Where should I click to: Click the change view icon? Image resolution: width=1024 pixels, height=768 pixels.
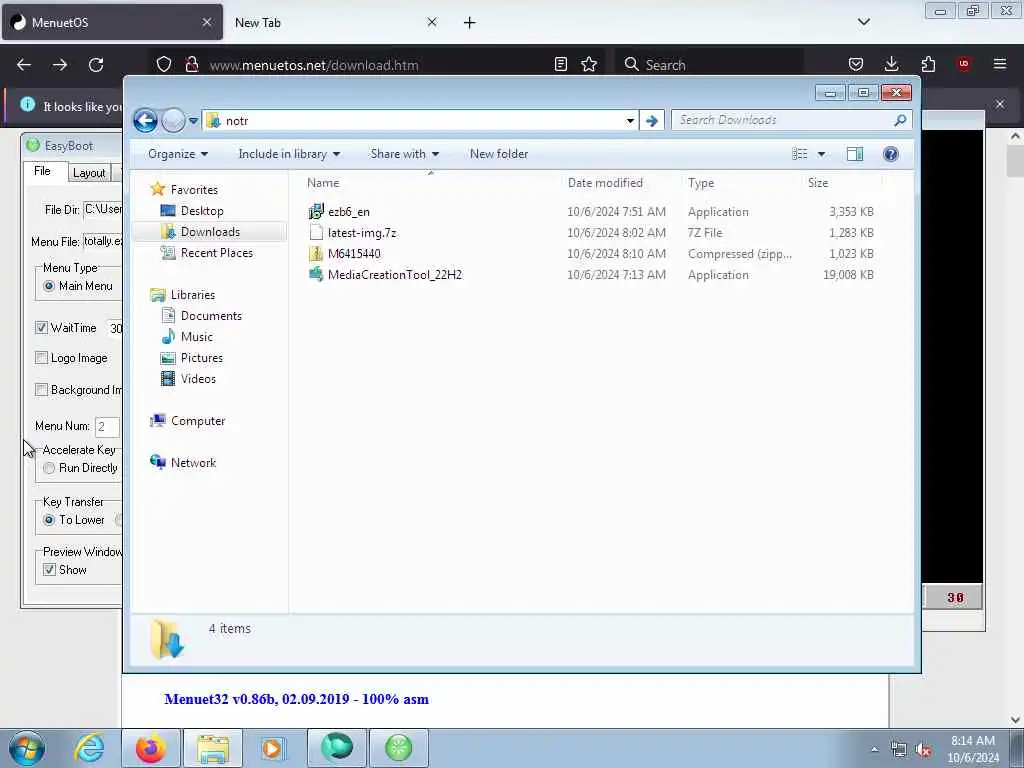(x=799, y=154)
